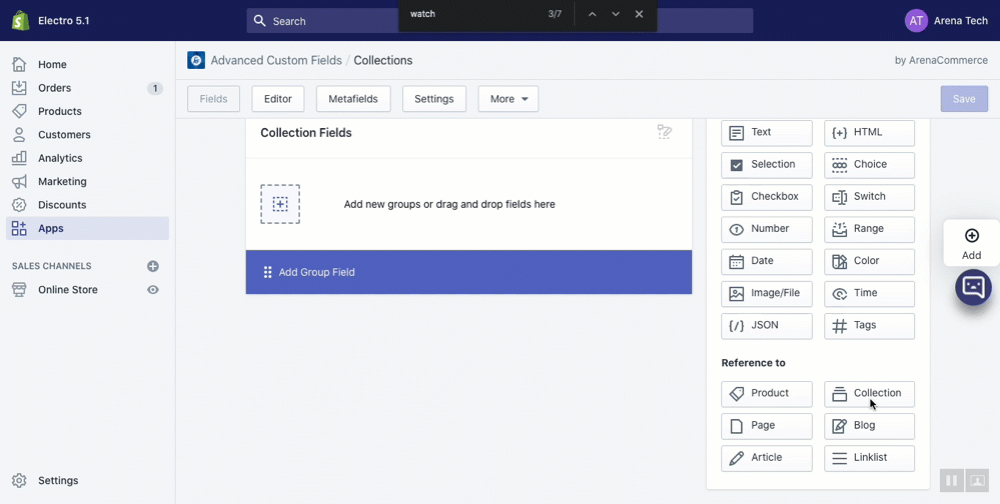Add a Choice field type
1000x504 pixels.
tap(869, 165)
